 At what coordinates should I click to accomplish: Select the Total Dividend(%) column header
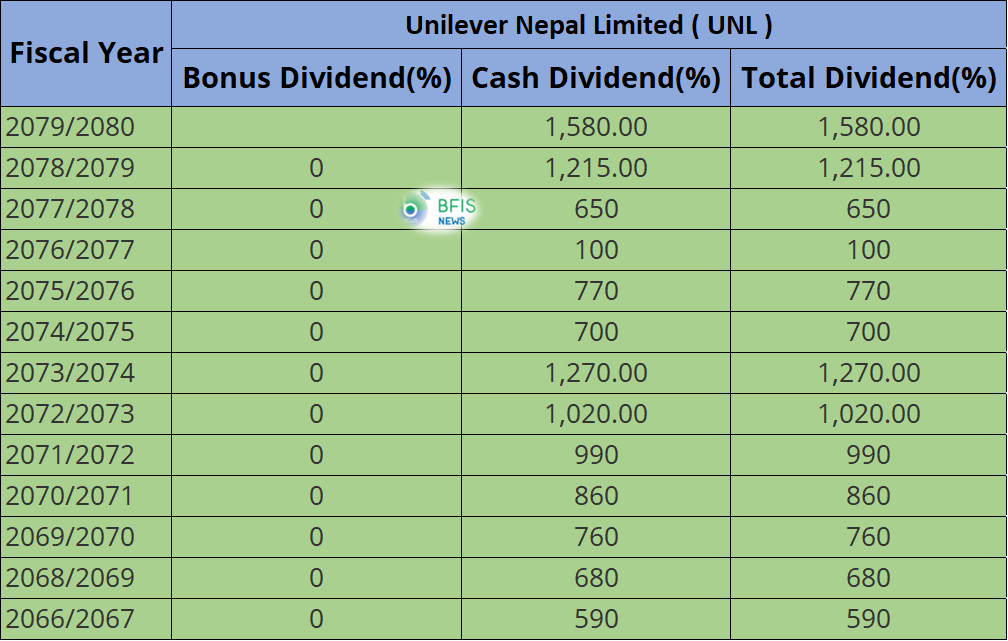click(868, 78)
